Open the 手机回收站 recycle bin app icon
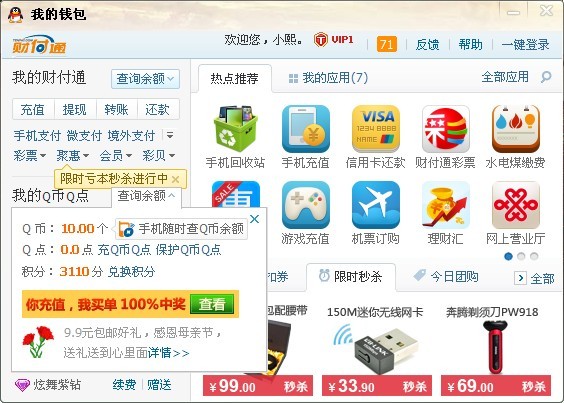The image size is (564, 403). point(235,129)
